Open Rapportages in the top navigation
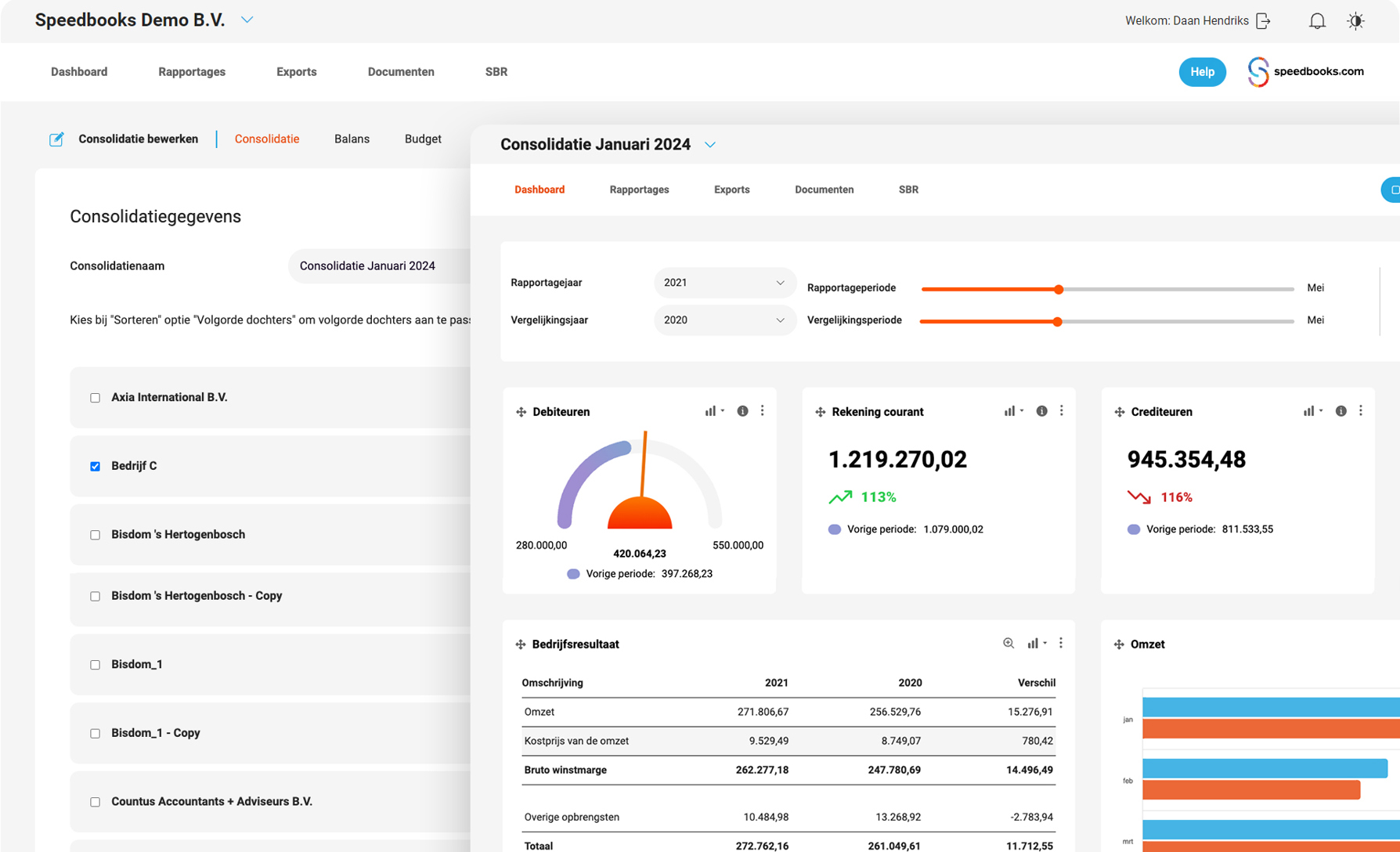 click(x=192, y=71)
